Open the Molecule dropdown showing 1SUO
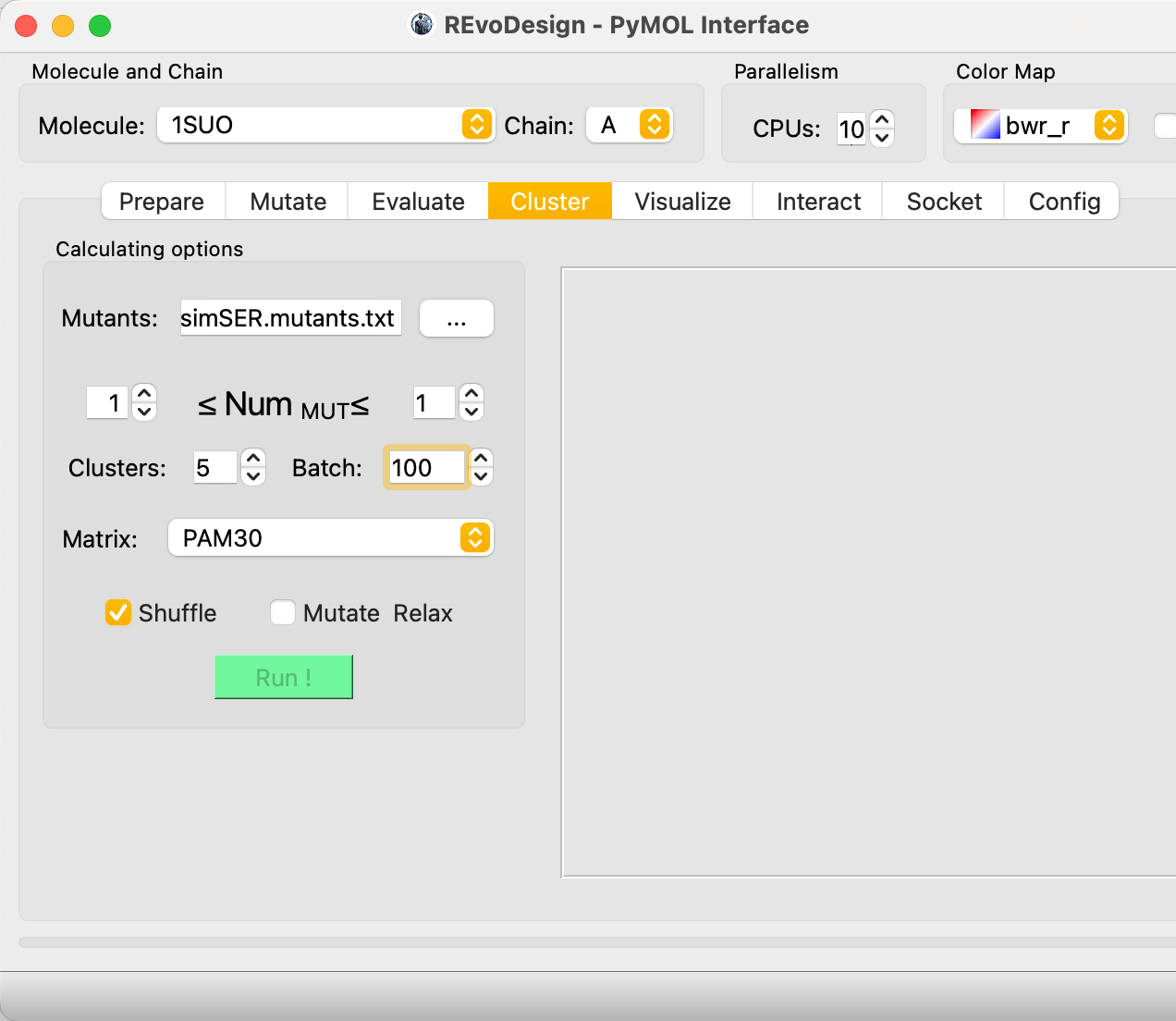1176x1021 pixels. point(325,125)
